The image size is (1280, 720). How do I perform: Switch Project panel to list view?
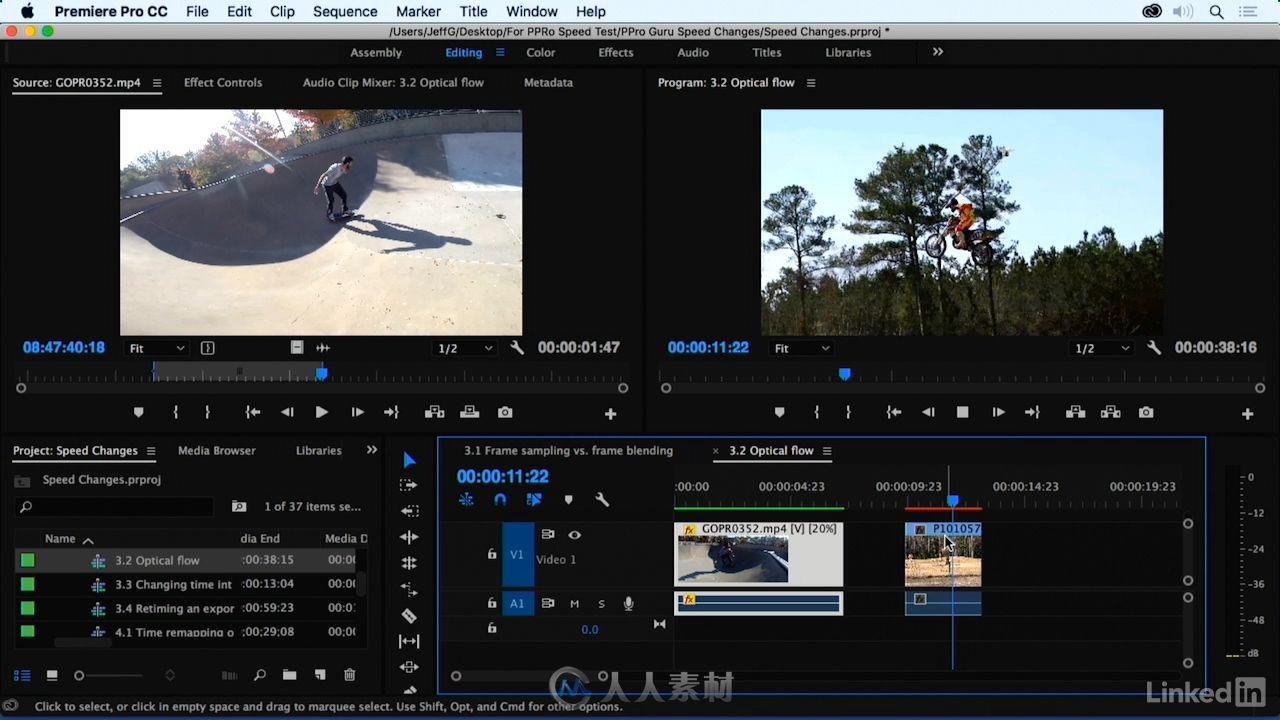pyautogui.click(x=22, y=675)
